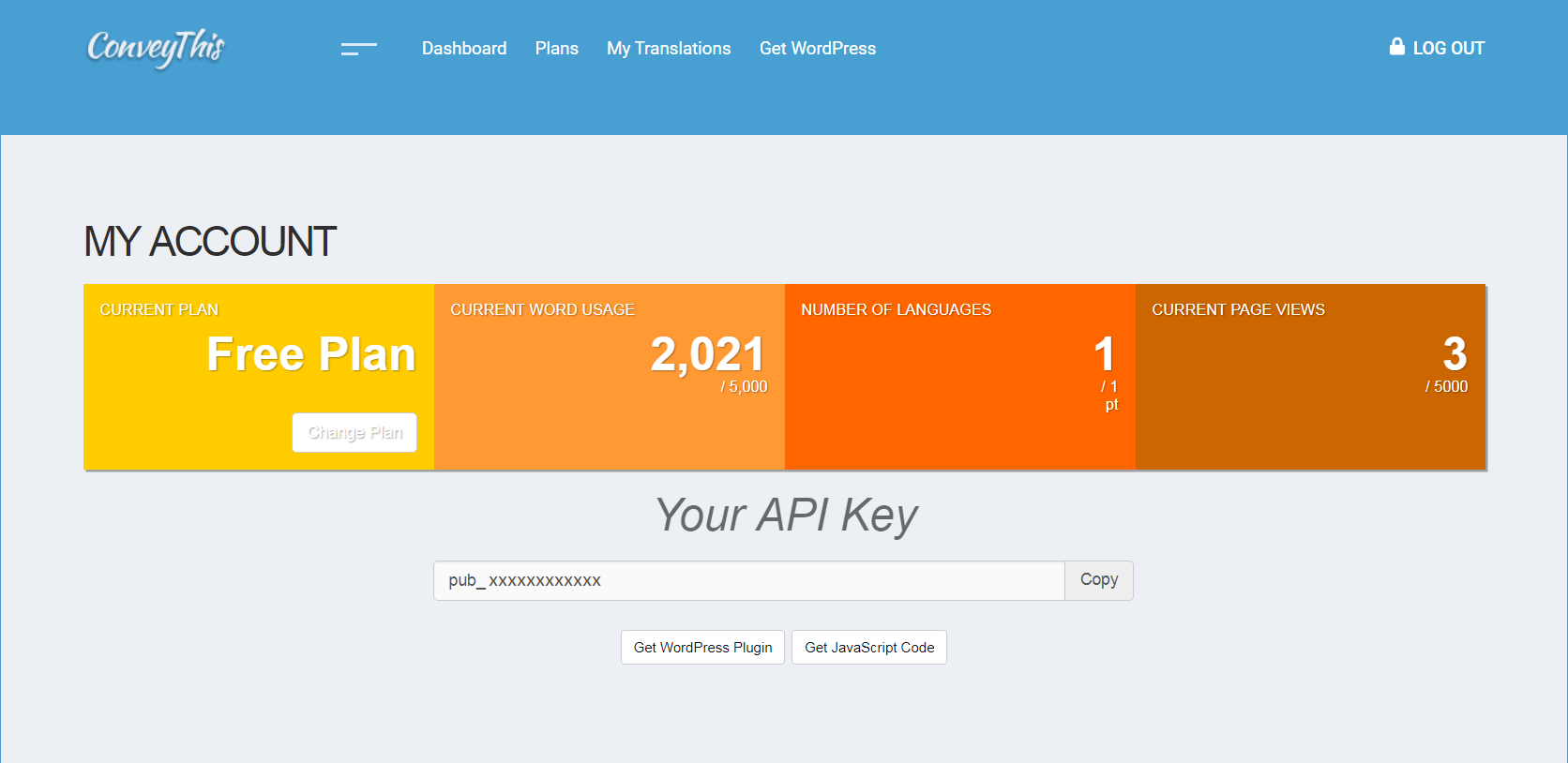Click the Get WordPress Plugin button
The width and height of the screenshot is (1568, 763).
pyautogui.click(x=702, y=648)
